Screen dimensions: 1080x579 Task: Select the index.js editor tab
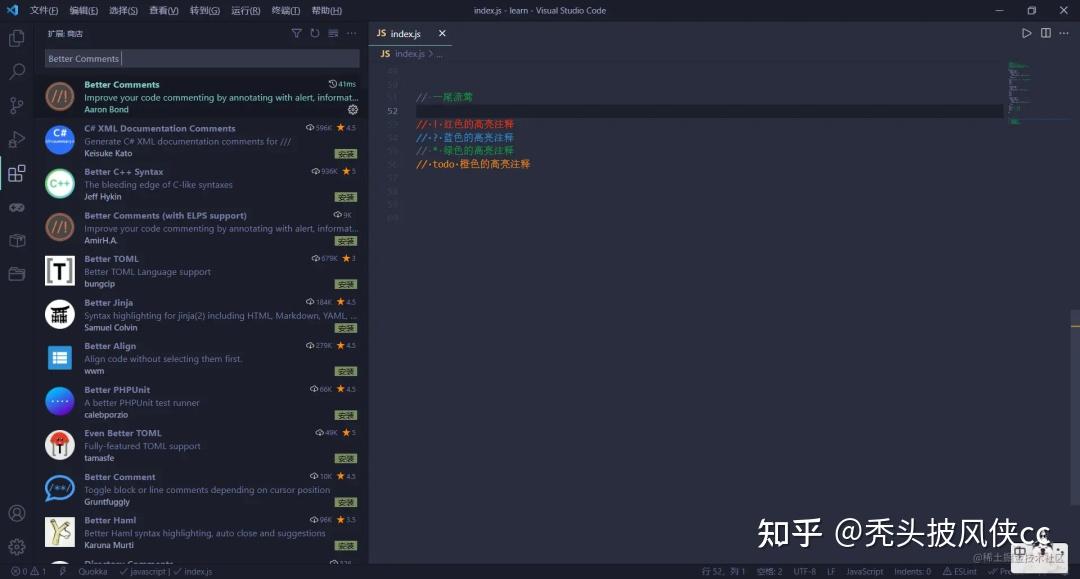click(411, 33)
